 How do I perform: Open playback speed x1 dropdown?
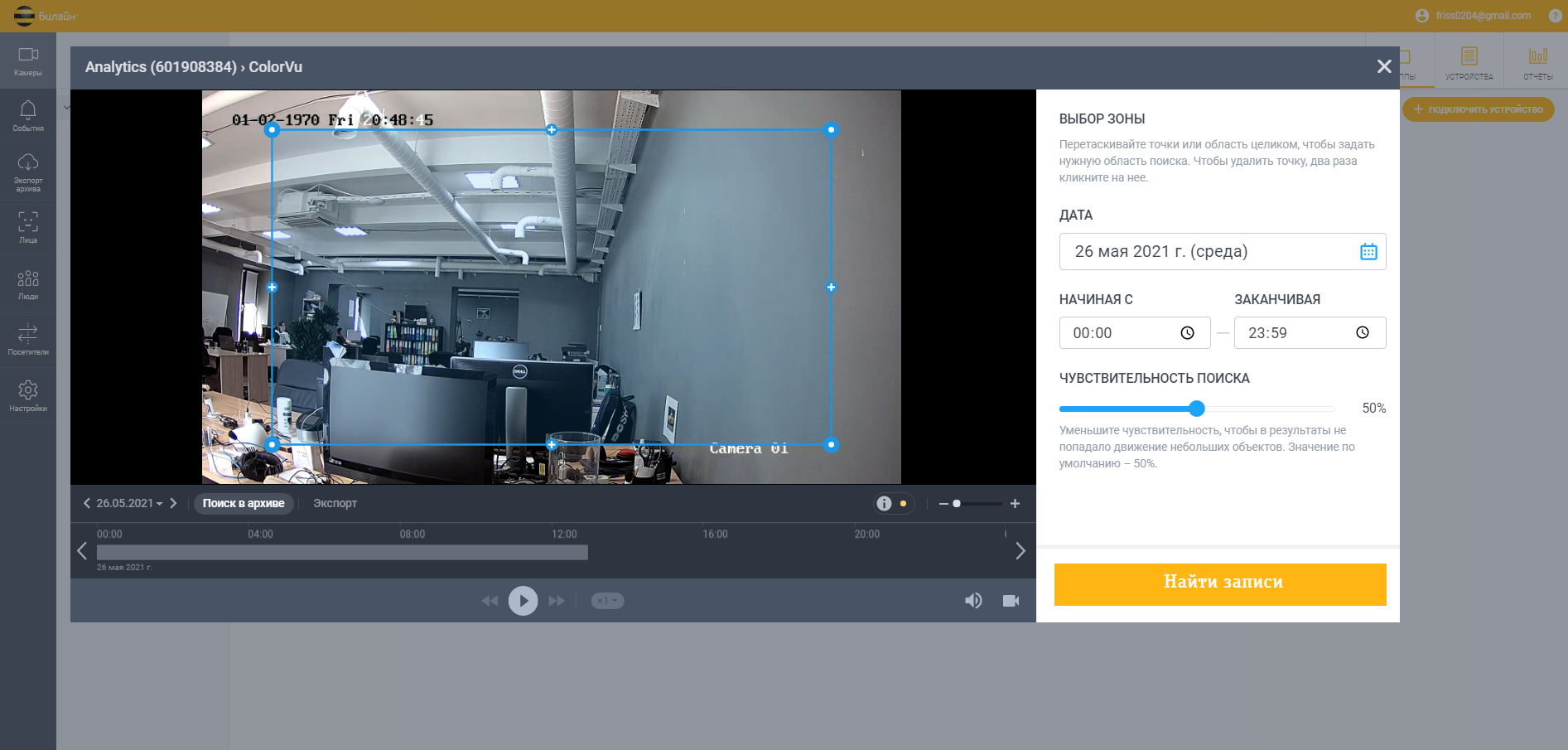[607, 601]
